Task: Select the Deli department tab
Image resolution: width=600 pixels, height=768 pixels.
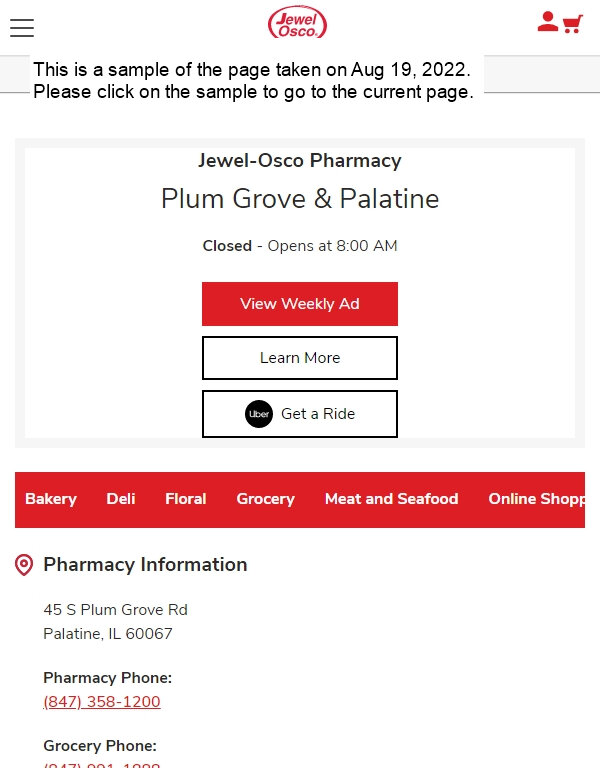Action: (121, 499)
